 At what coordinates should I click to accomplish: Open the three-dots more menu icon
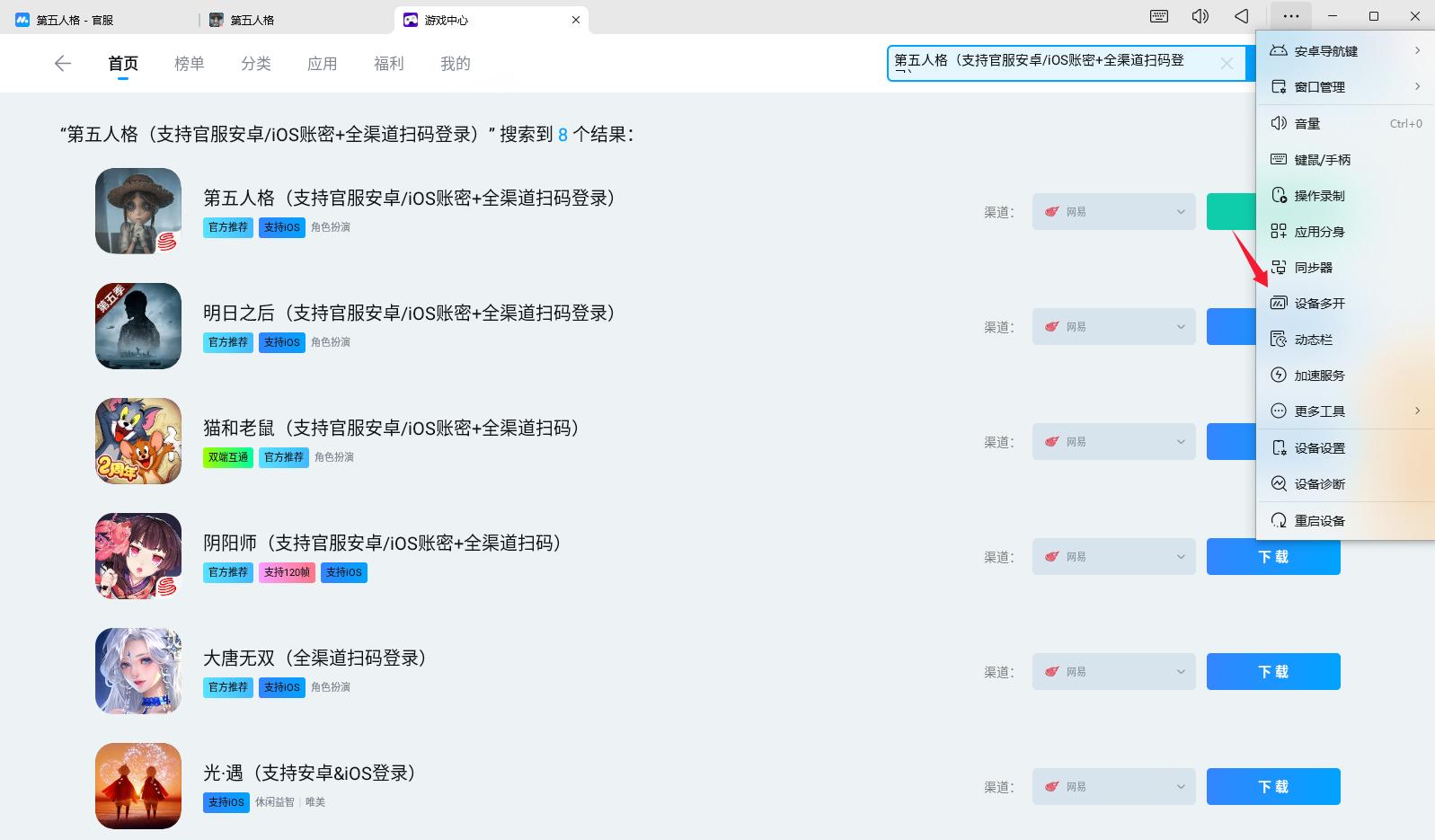pyautogui.click(x=1291, y=16)
